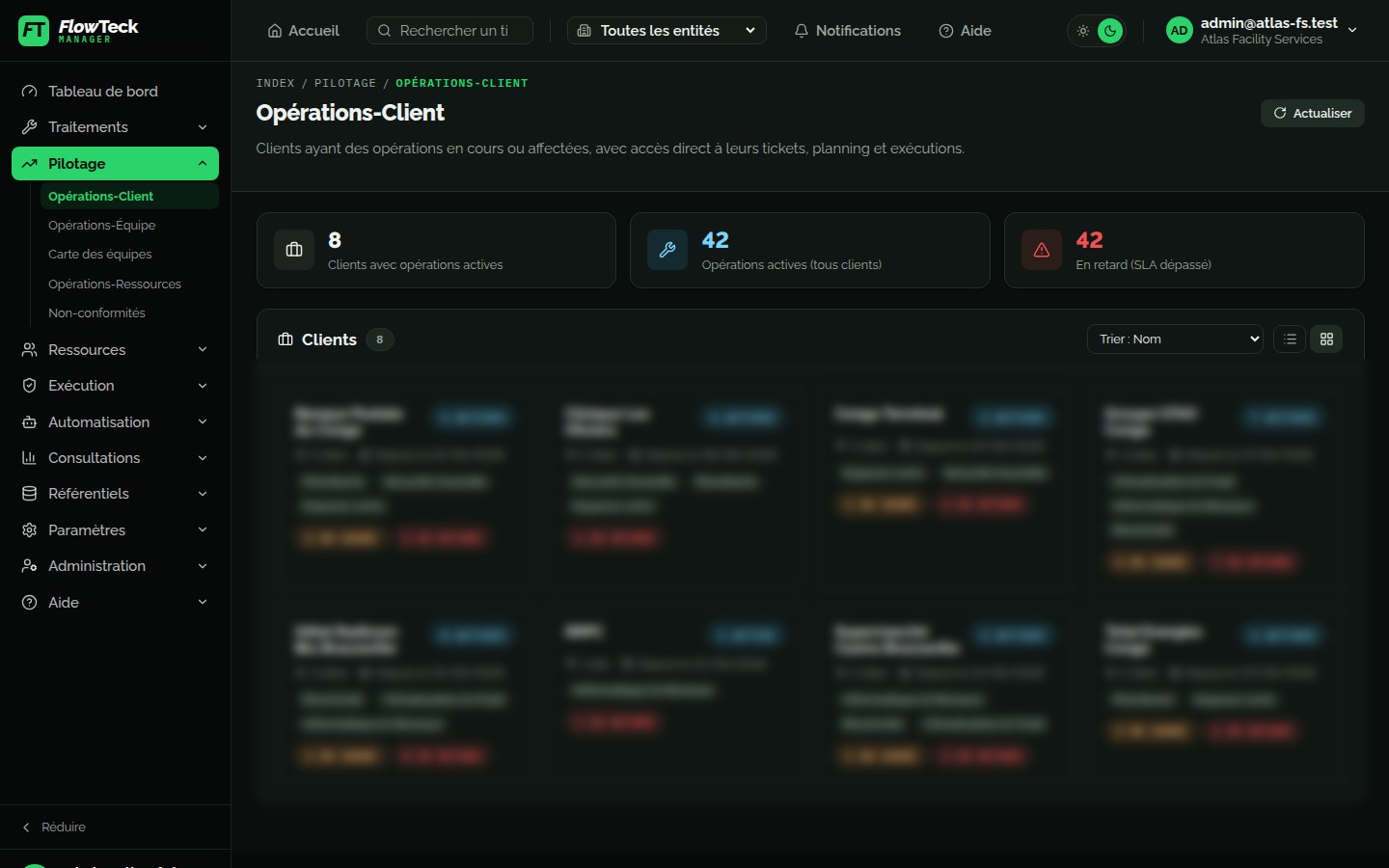1389x868 pixels.
Task: Go to Accueil home link
Action: click(x=303, y=31)
